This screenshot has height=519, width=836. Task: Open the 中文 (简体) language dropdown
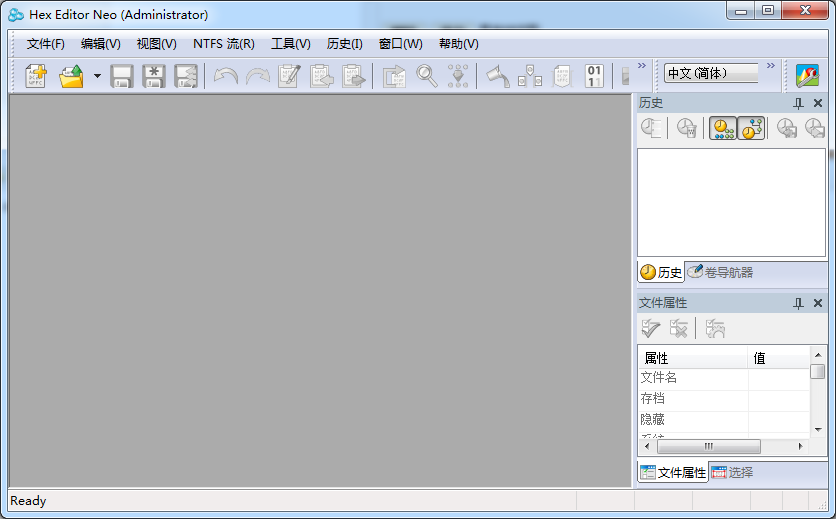tap(711, 73)
